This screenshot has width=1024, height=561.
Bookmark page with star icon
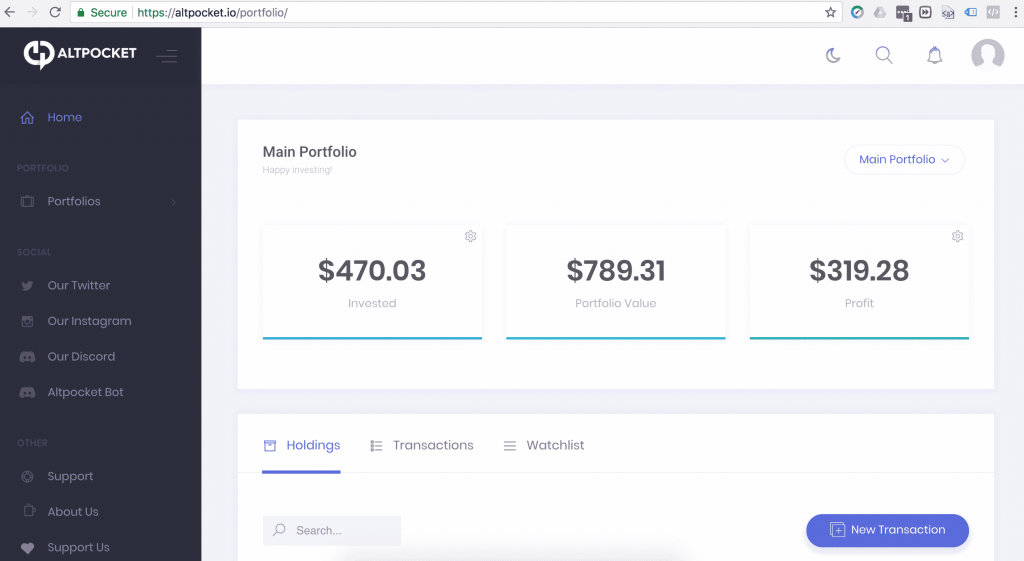[x=830, y=12]
